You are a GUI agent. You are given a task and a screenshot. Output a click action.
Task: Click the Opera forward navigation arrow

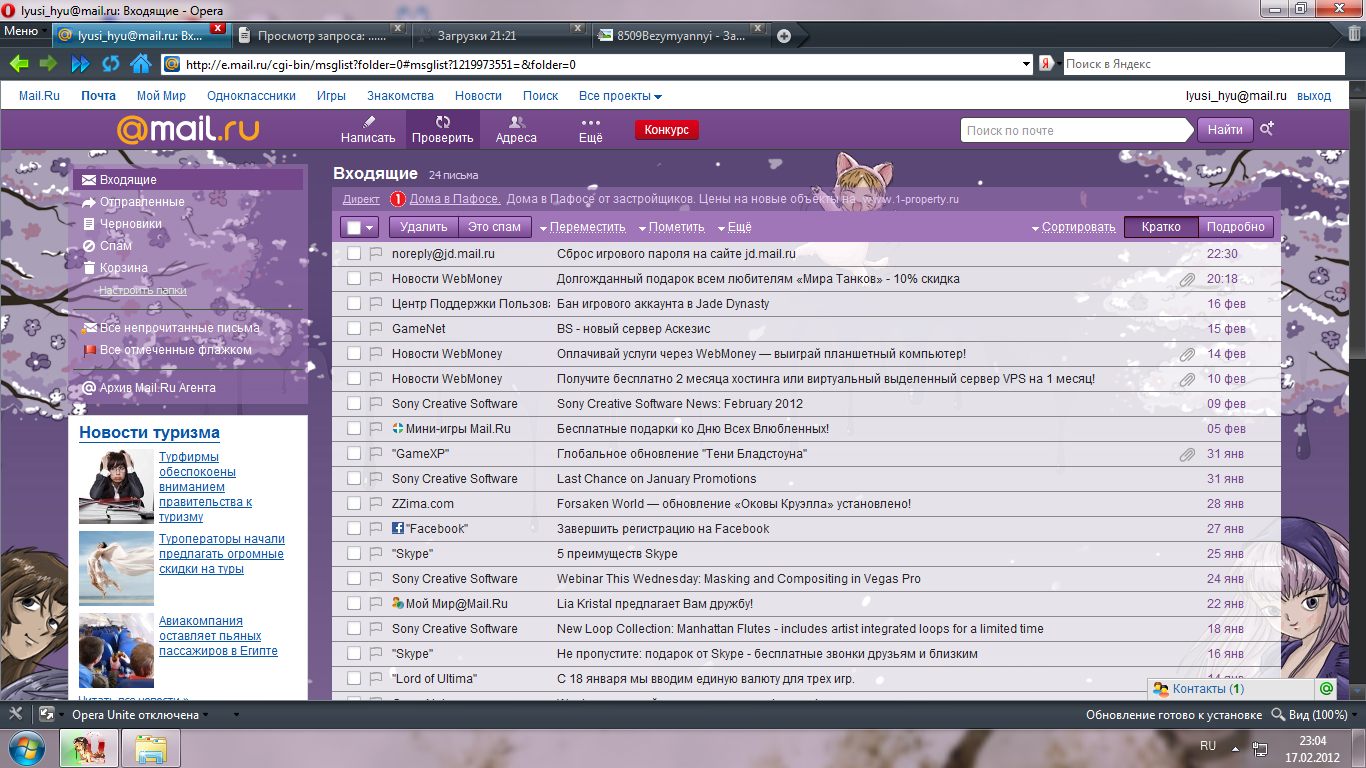(48, 64)
